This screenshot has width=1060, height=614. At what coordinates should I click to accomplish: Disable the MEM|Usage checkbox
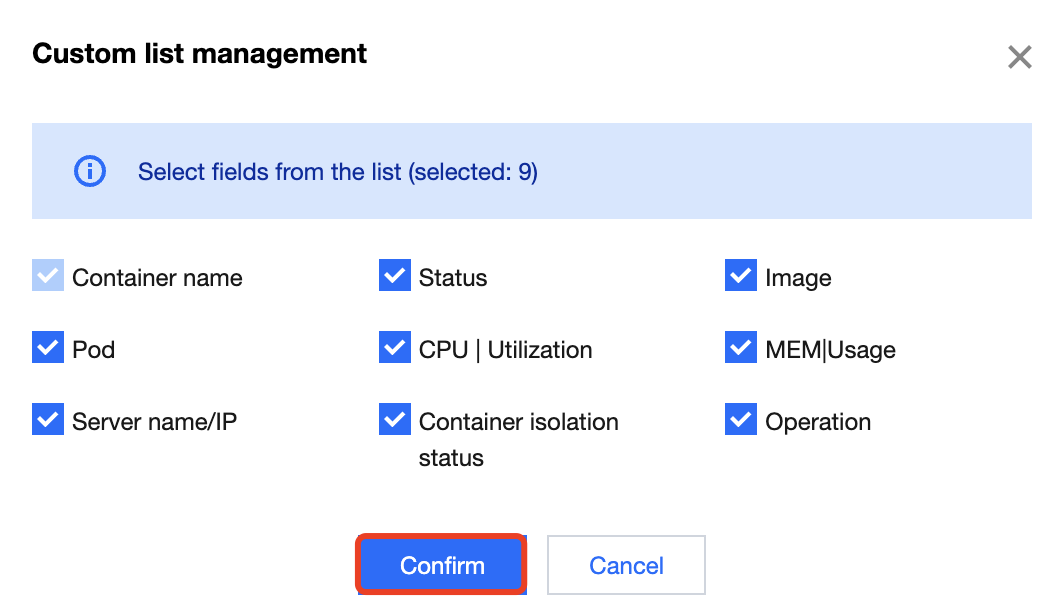(741, 348)
